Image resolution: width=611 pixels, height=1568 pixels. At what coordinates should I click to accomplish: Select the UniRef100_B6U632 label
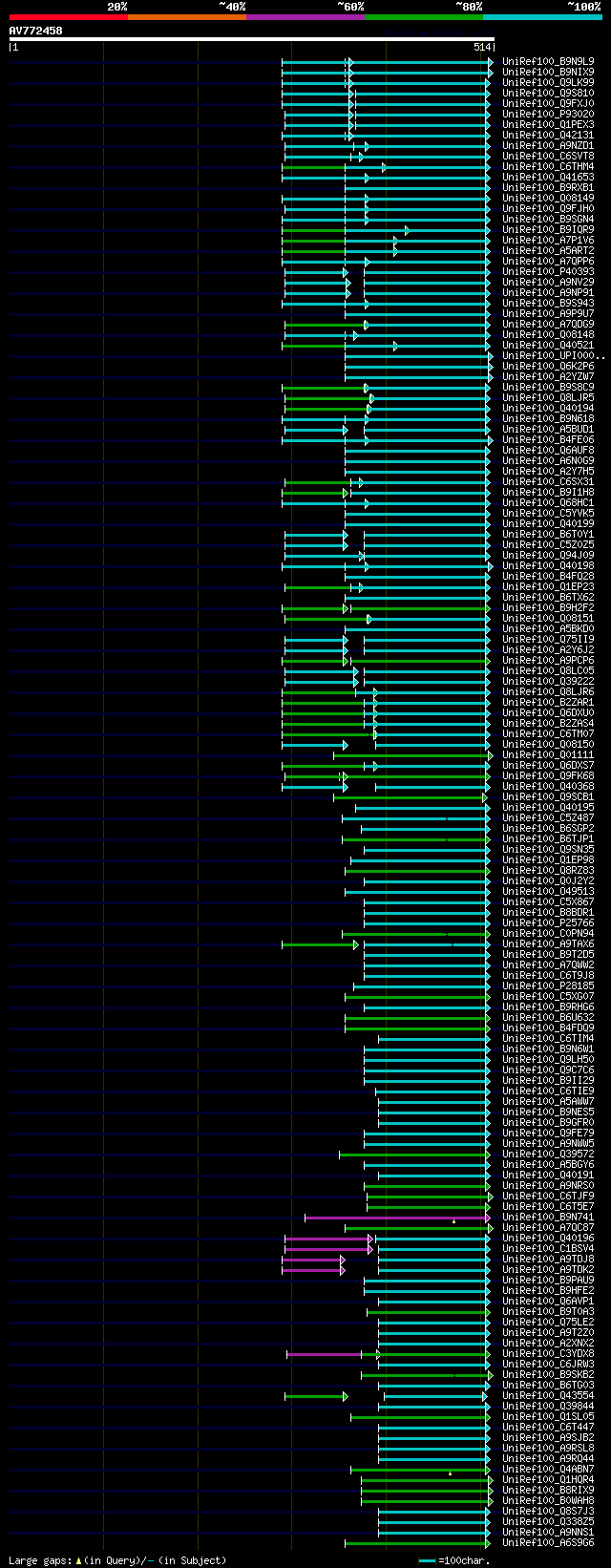(548, 1017)
